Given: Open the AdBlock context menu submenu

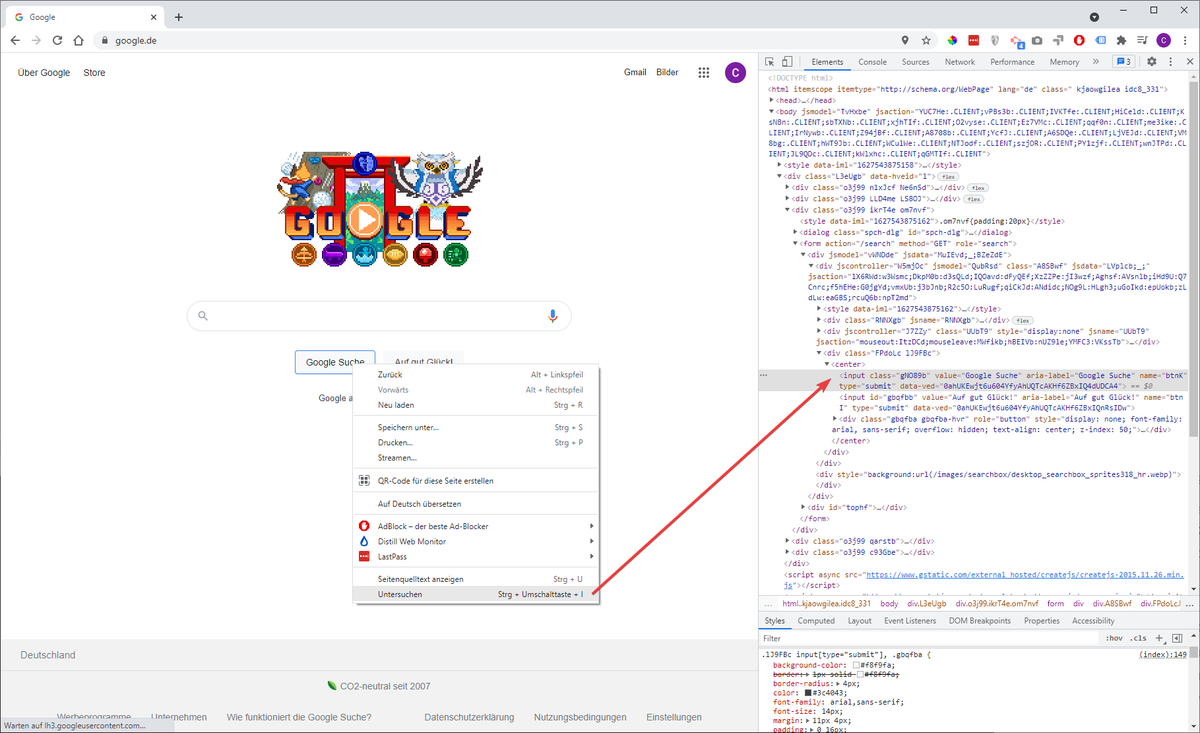Looking at the screenshot, I should tap(475, 526).
